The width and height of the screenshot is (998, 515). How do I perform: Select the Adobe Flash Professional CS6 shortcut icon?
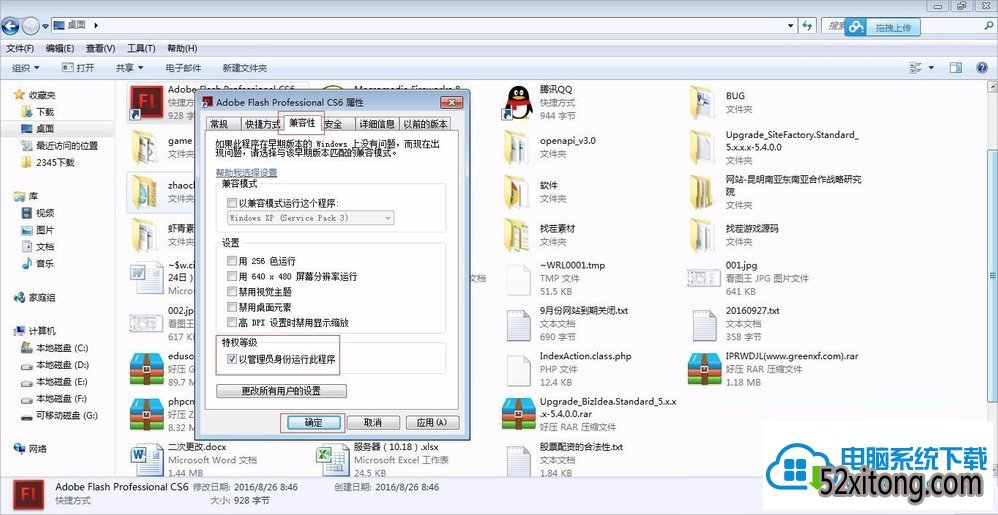146,102
